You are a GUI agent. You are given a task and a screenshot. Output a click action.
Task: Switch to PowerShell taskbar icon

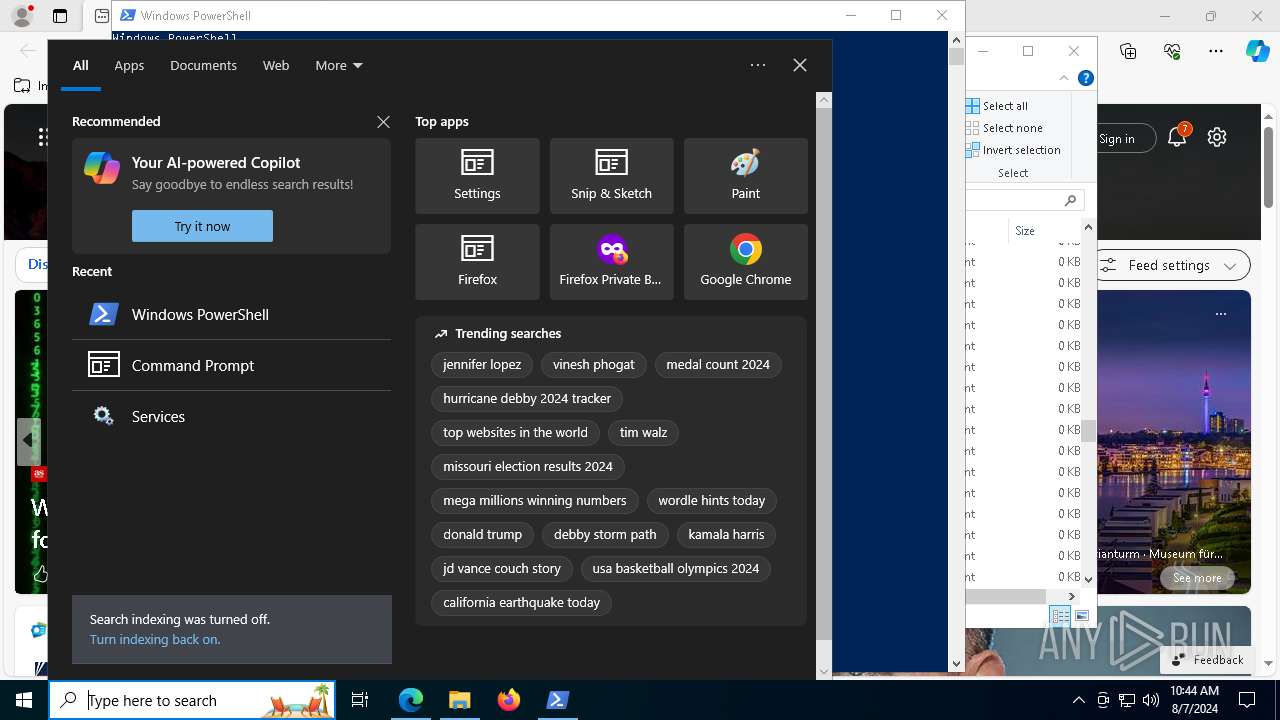pos(558,700)
